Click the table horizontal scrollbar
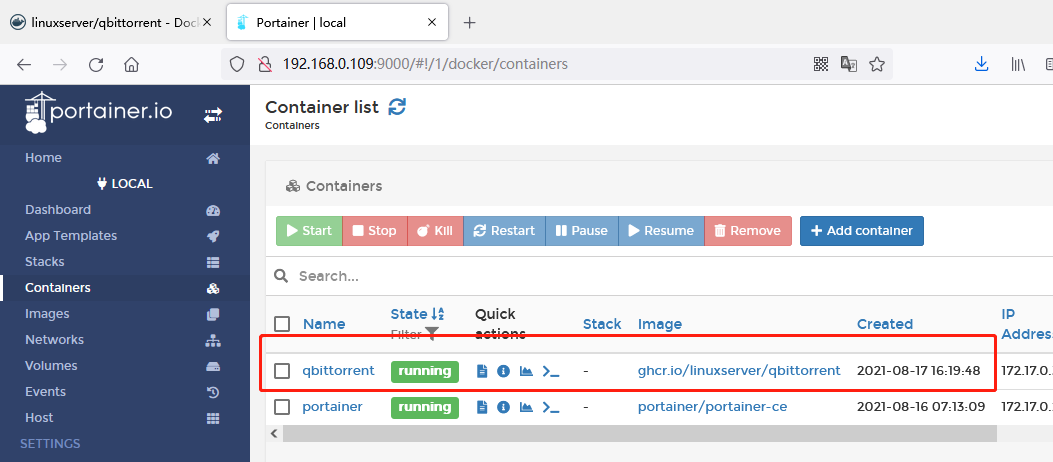The height and width of the screenshot is (462, 1053). click(640, 434)
